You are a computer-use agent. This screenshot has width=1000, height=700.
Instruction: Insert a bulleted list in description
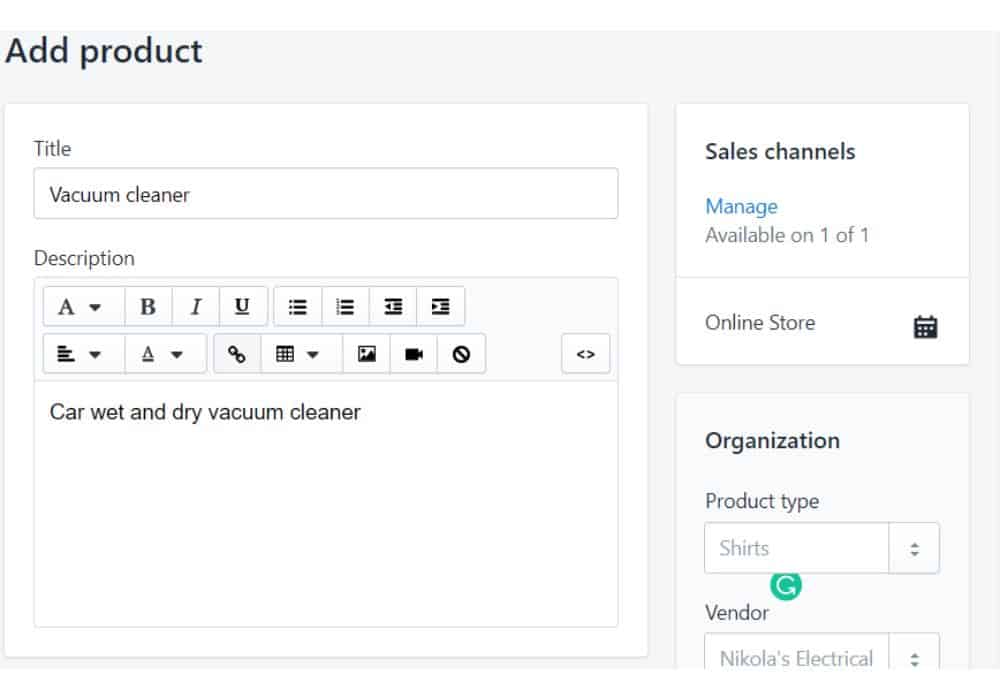pyautogui.click(x=298, y=307)
